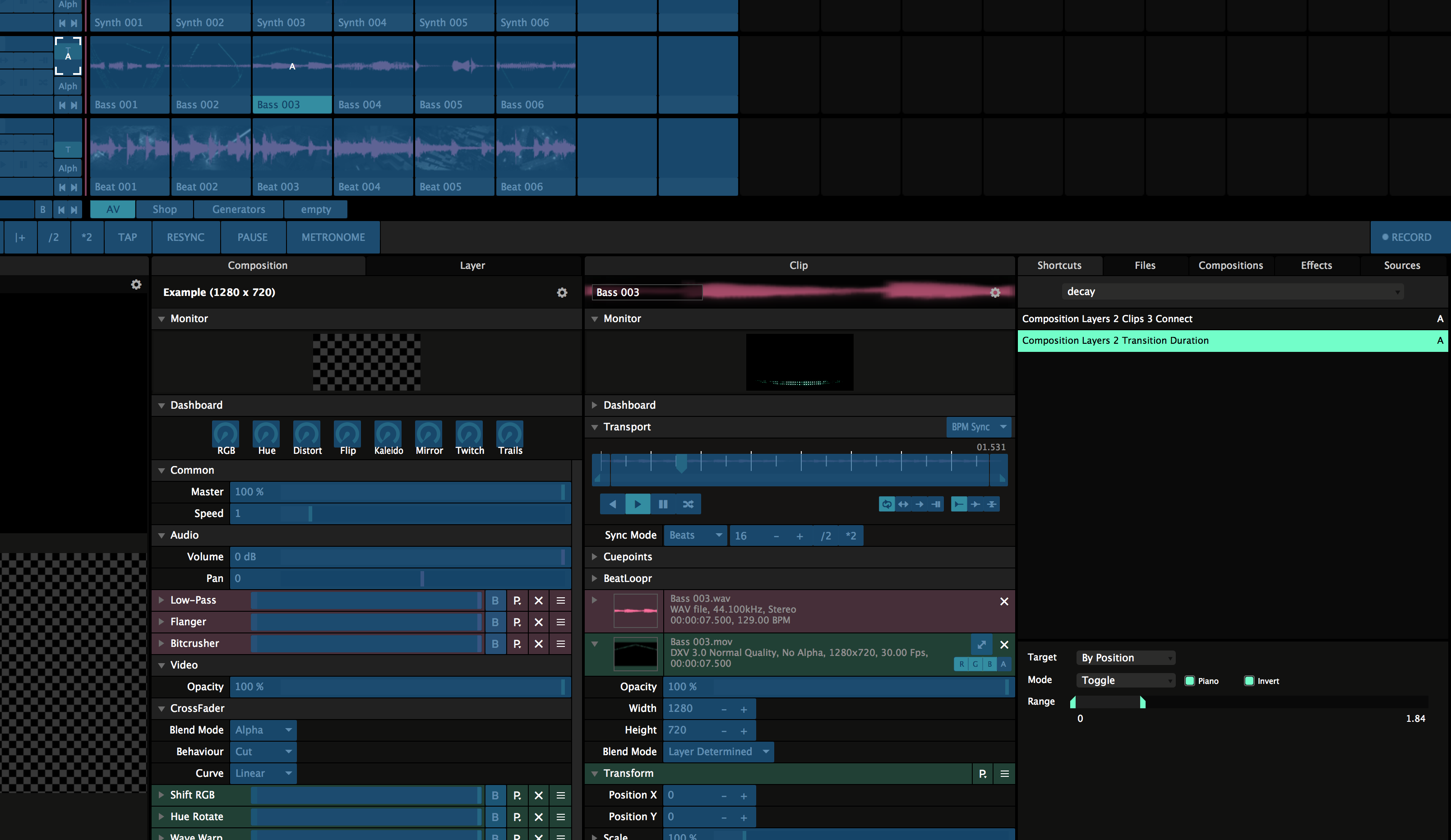Play clip backwards in Transport

coord(613,504)
